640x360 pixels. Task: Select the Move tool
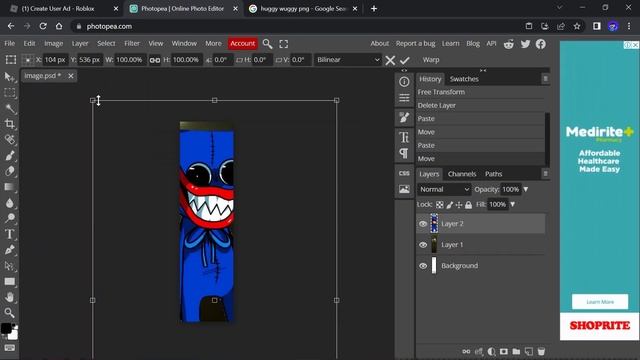9,77
